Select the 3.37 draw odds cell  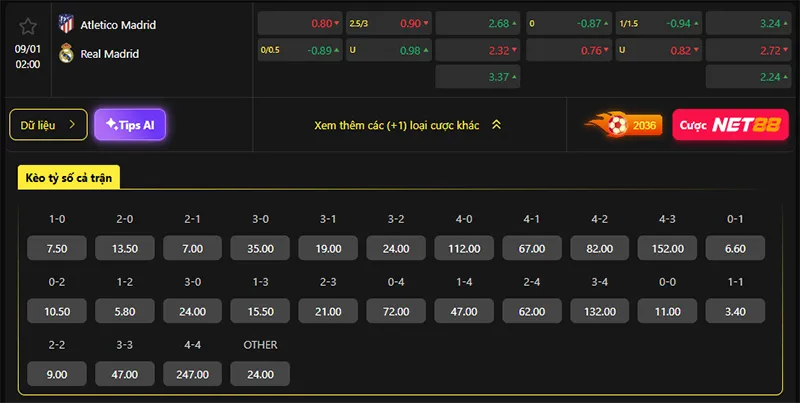tap(476, 76)
